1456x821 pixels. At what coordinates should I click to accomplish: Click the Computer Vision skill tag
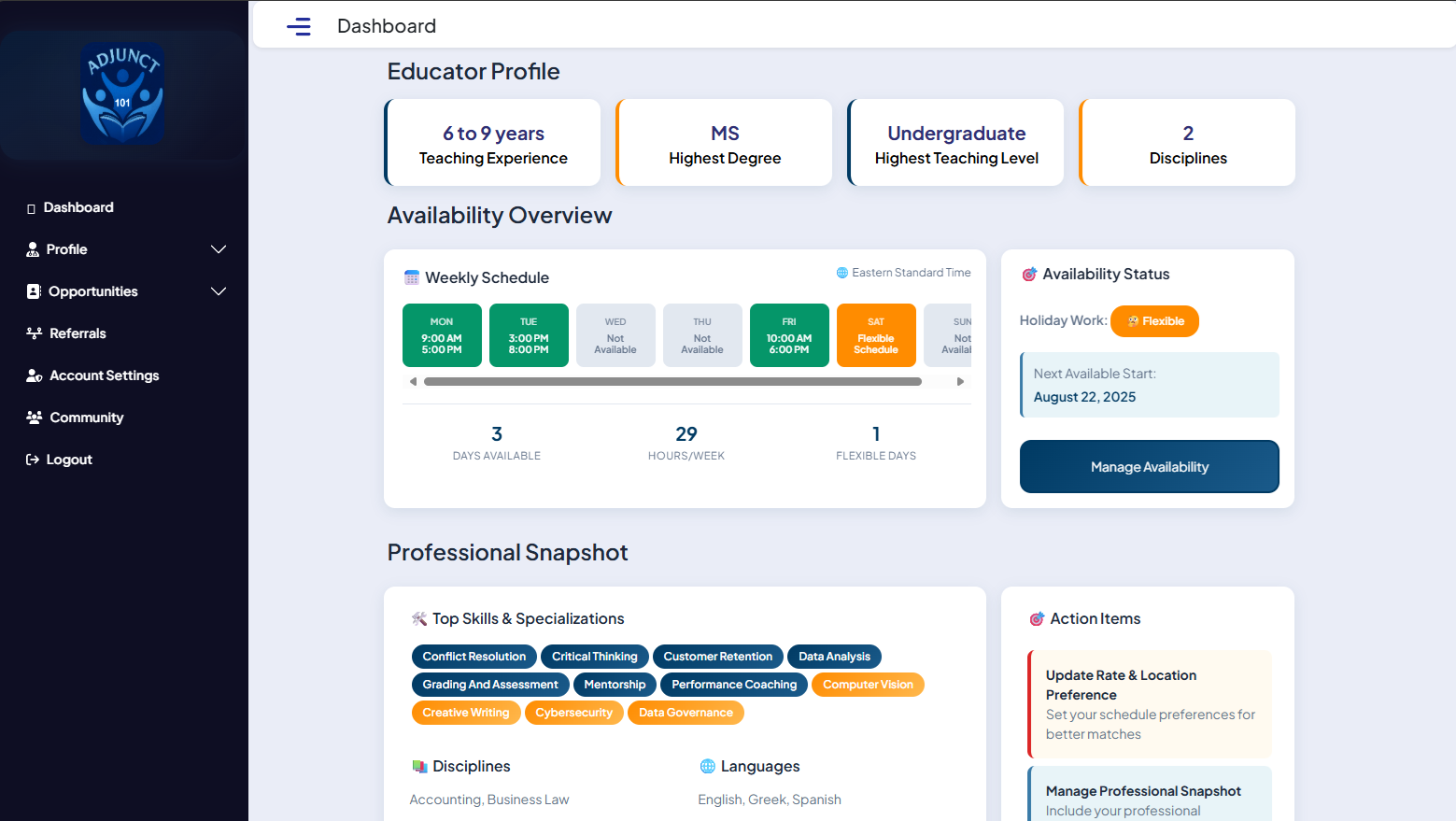click(x=868, y=685)
